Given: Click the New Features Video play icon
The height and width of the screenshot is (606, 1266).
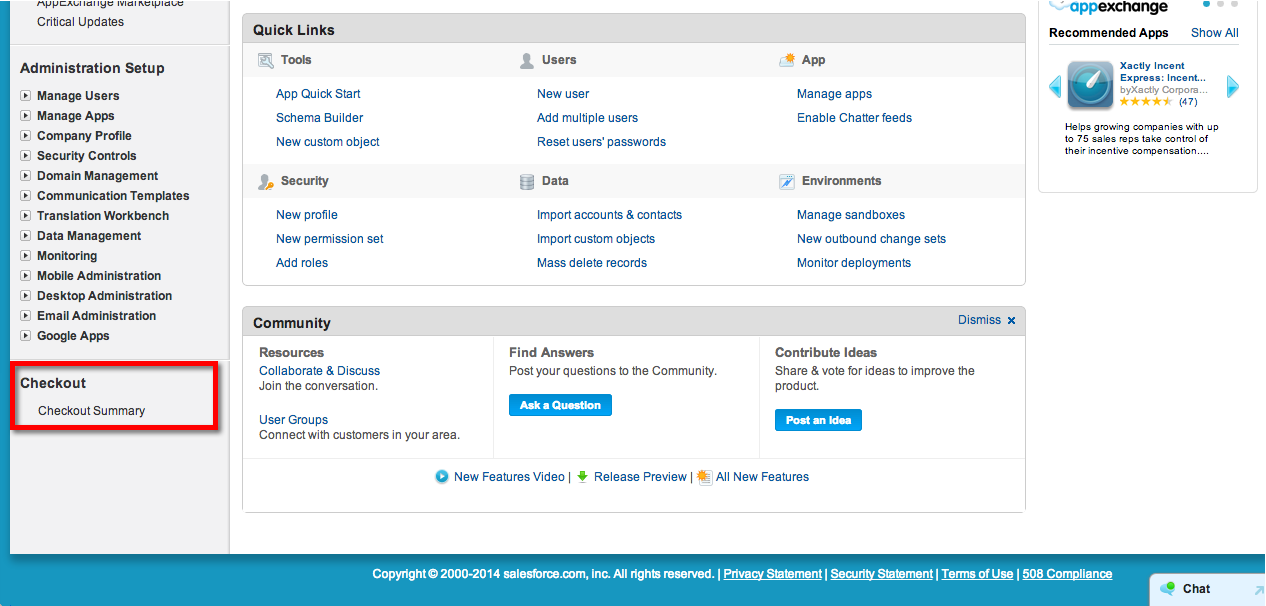Looking at the screenshot, I should coord(442,477).
